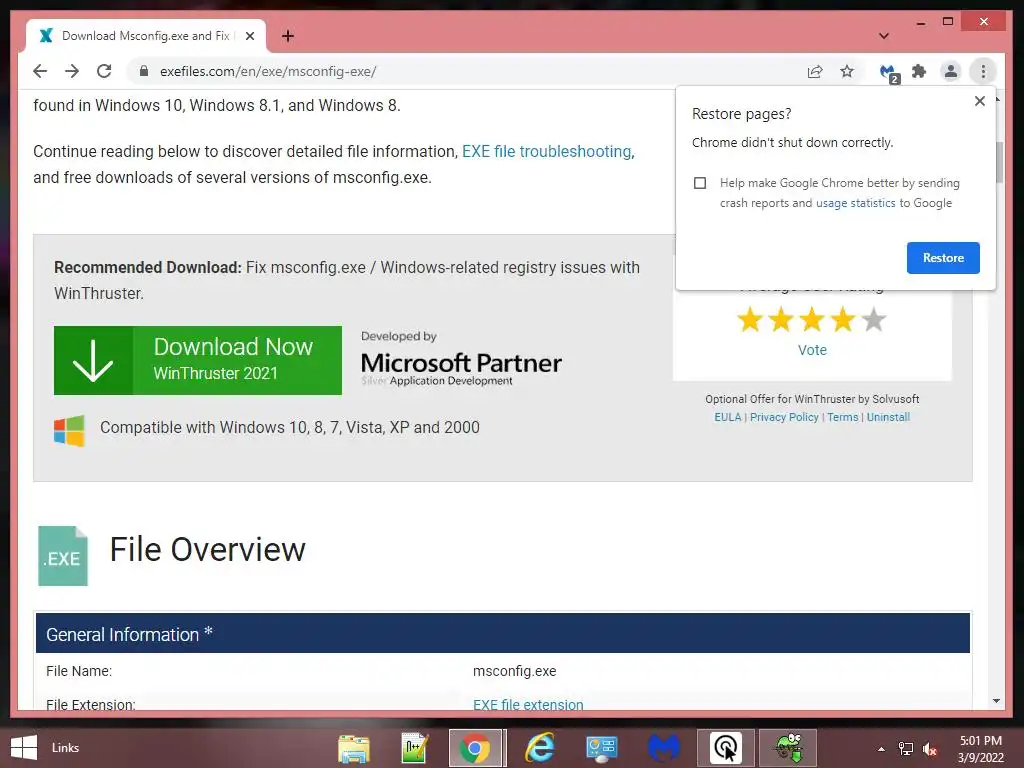Open the EXE file extension link

[x=528, y=705]
